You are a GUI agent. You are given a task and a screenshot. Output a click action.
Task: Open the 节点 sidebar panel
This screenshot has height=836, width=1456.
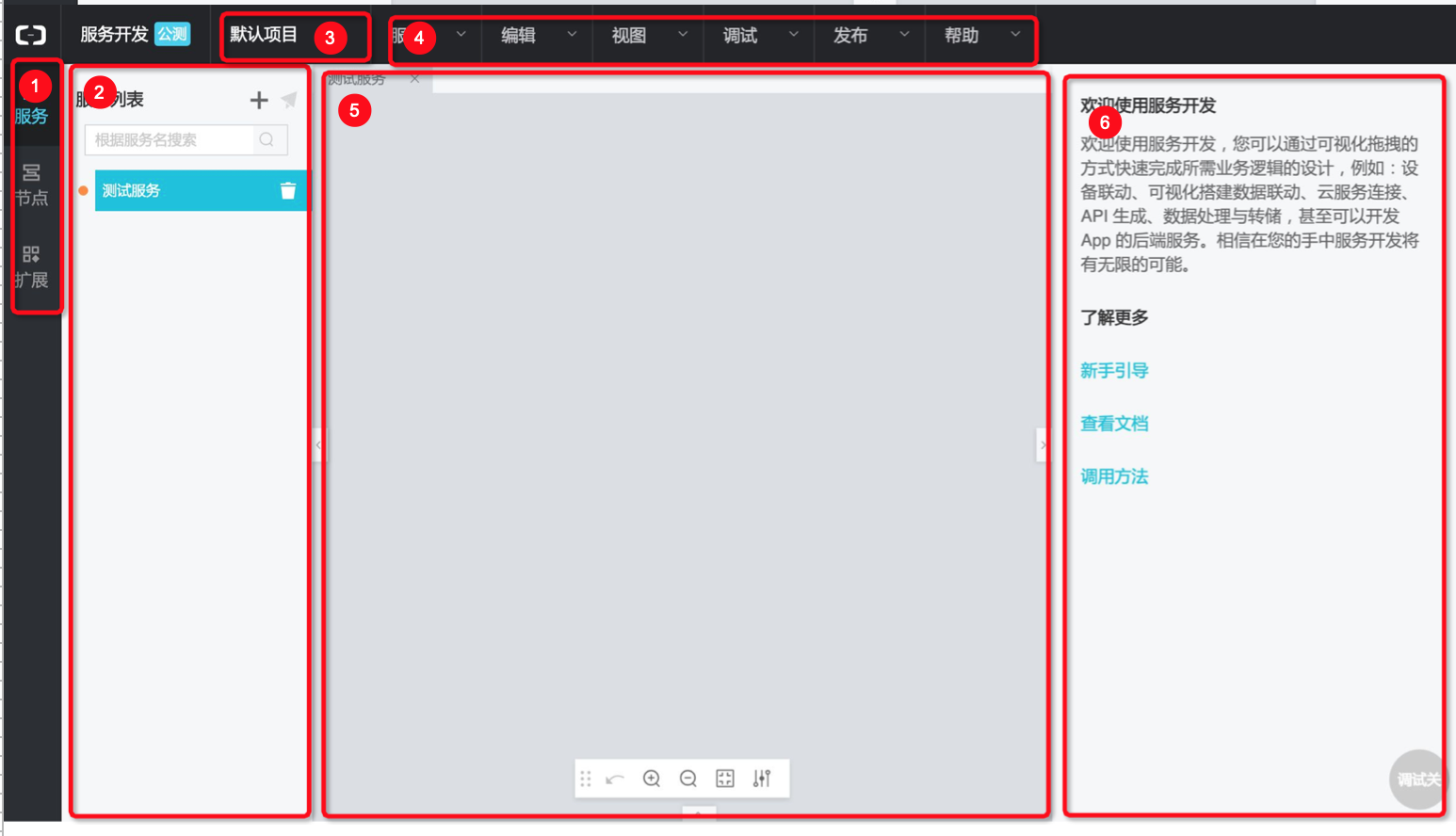(x=31, y=185)
